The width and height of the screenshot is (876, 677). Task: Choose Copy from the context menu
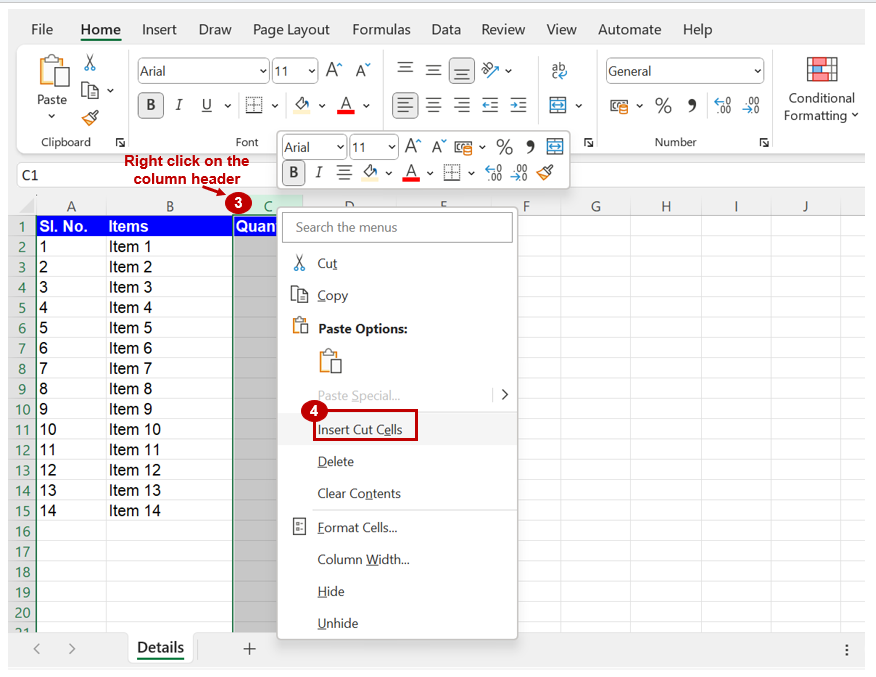click(397, 295)
